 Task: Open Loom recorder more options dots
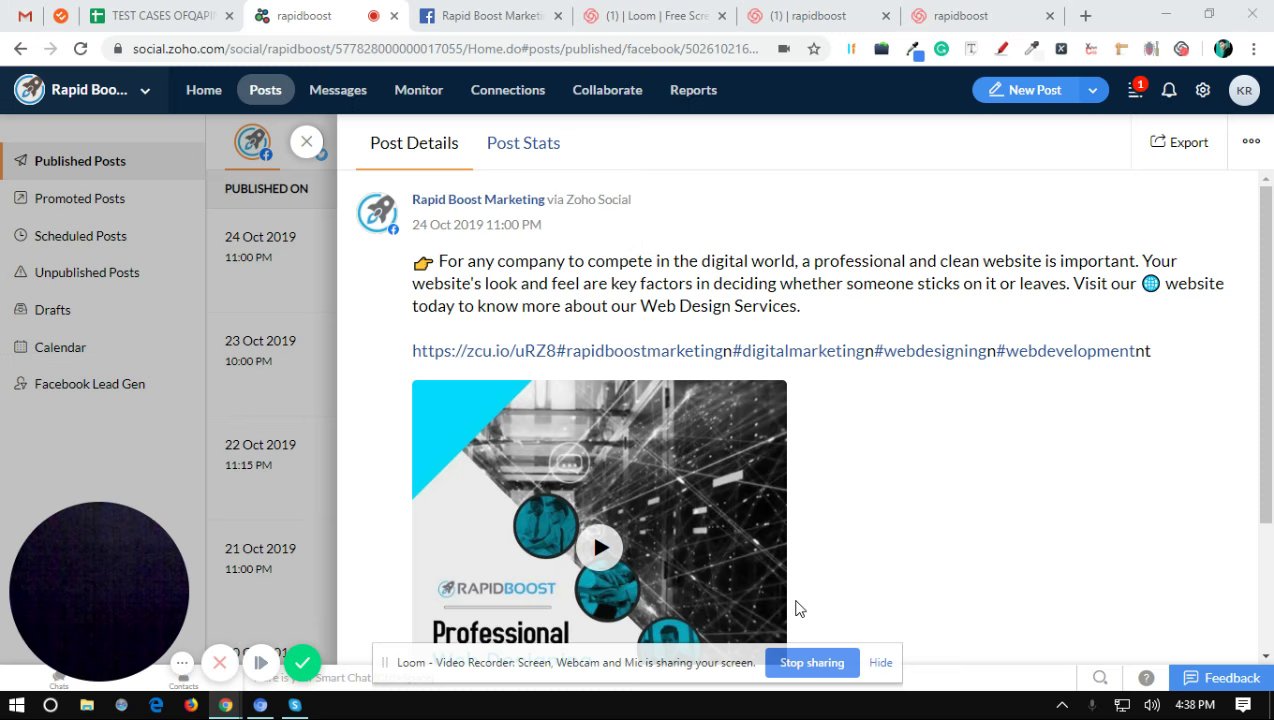181,662
